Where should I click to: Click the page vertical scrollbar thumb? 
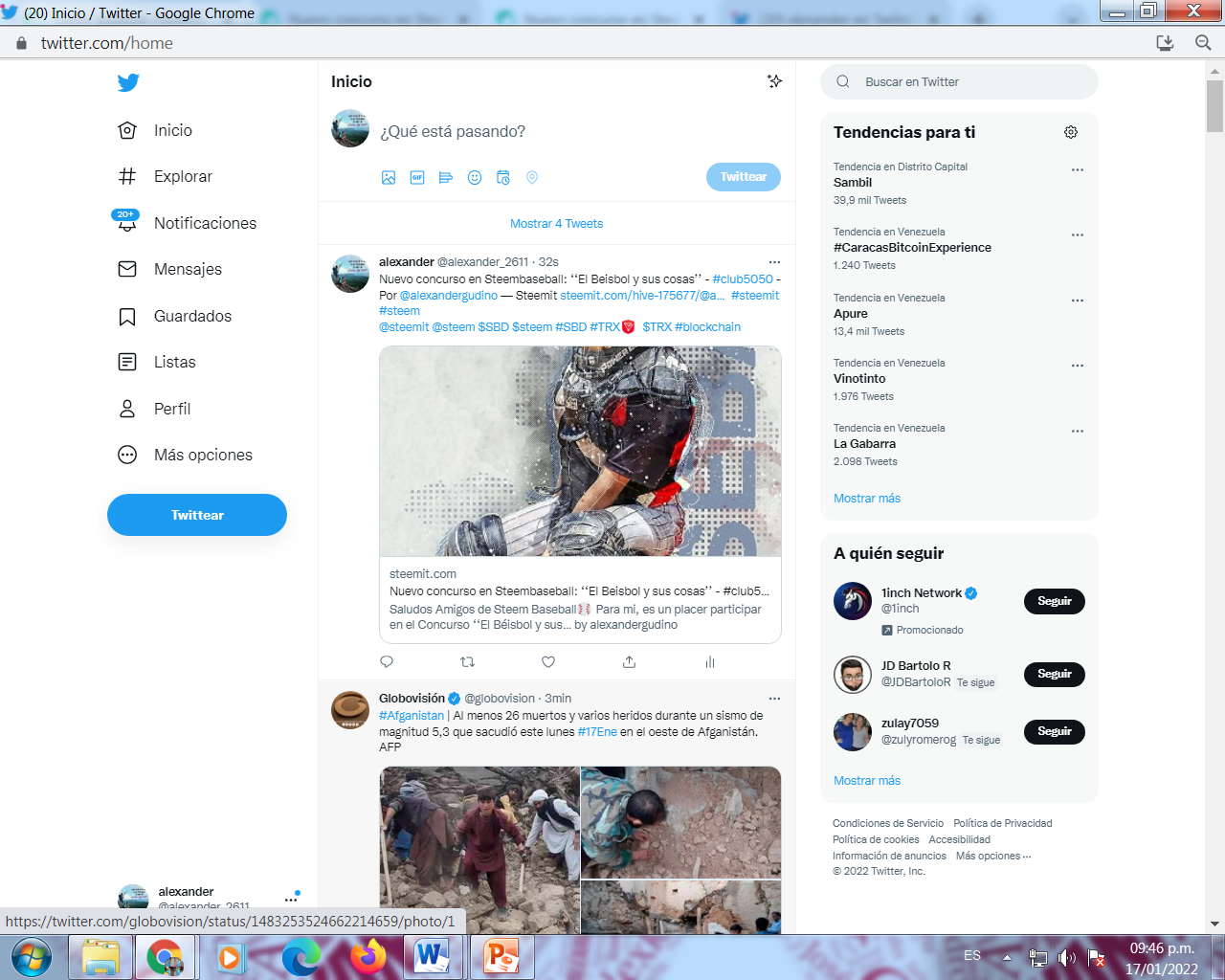click(1214, 105)
